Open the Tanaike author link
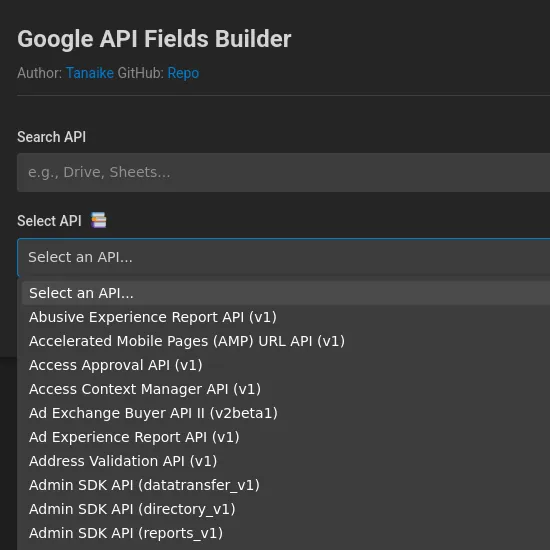The image size is (550, 550). [90, 73]
